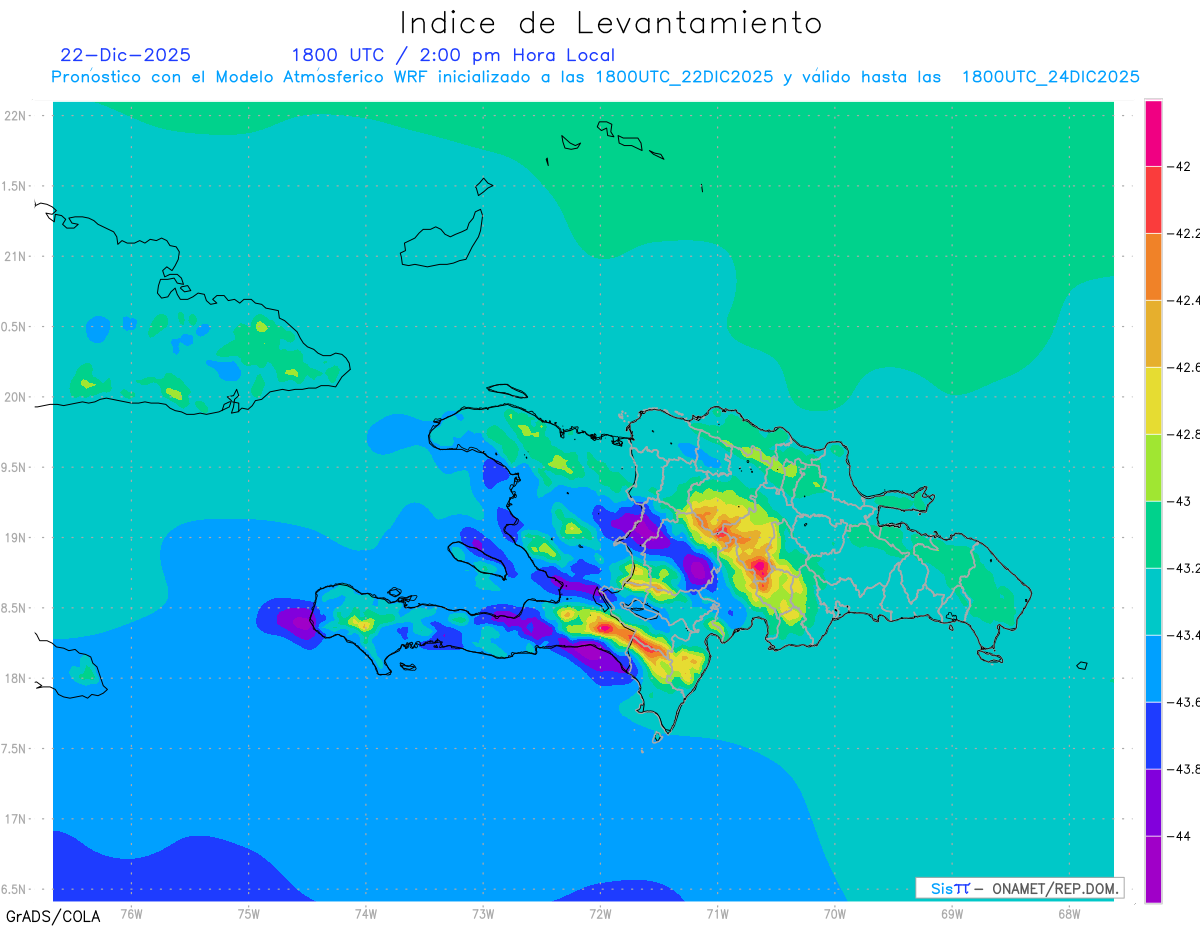
Task: Click the '-42.4' legend value
Action: (1184, 300)
